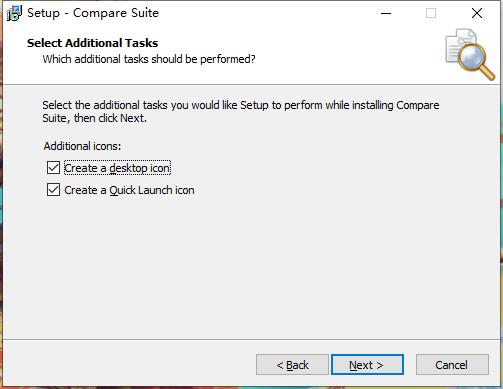Click the 'Select Additional Tasks' heading

[x=93, y=43]
